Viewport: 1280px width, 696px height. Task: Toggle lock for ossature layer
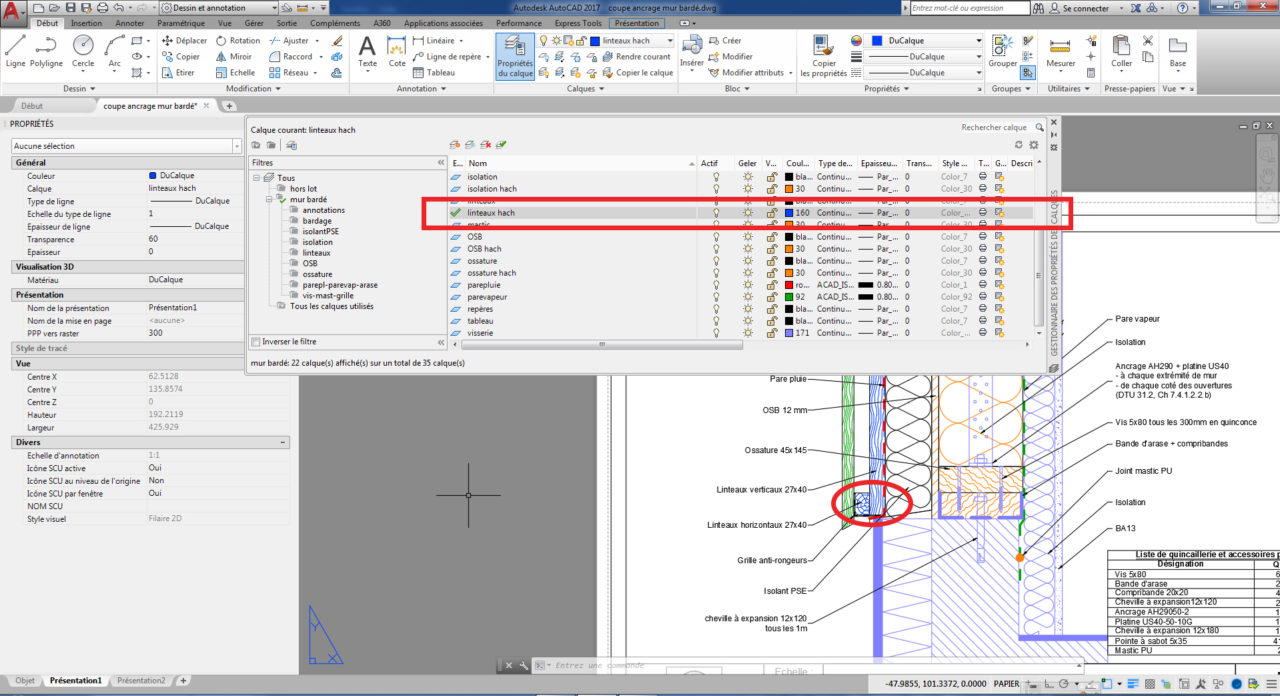pos(771,261)
